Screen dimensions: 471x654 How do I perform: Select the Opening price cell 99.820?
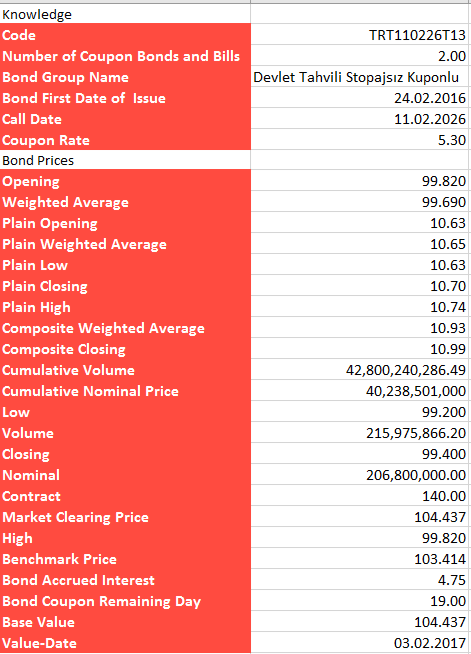point(360,181)
